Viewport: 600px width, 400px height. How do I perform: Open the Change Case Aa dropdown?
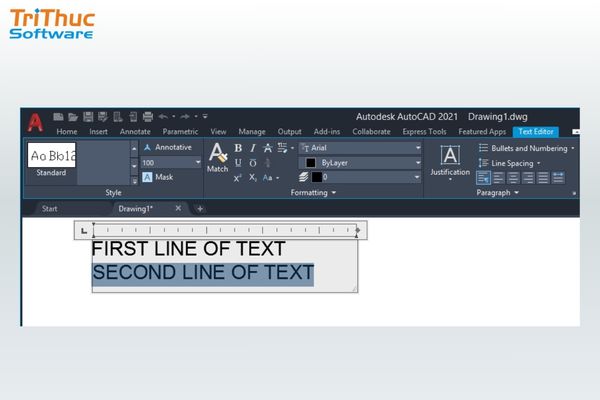pyautogui.click(x=271, y=178)
